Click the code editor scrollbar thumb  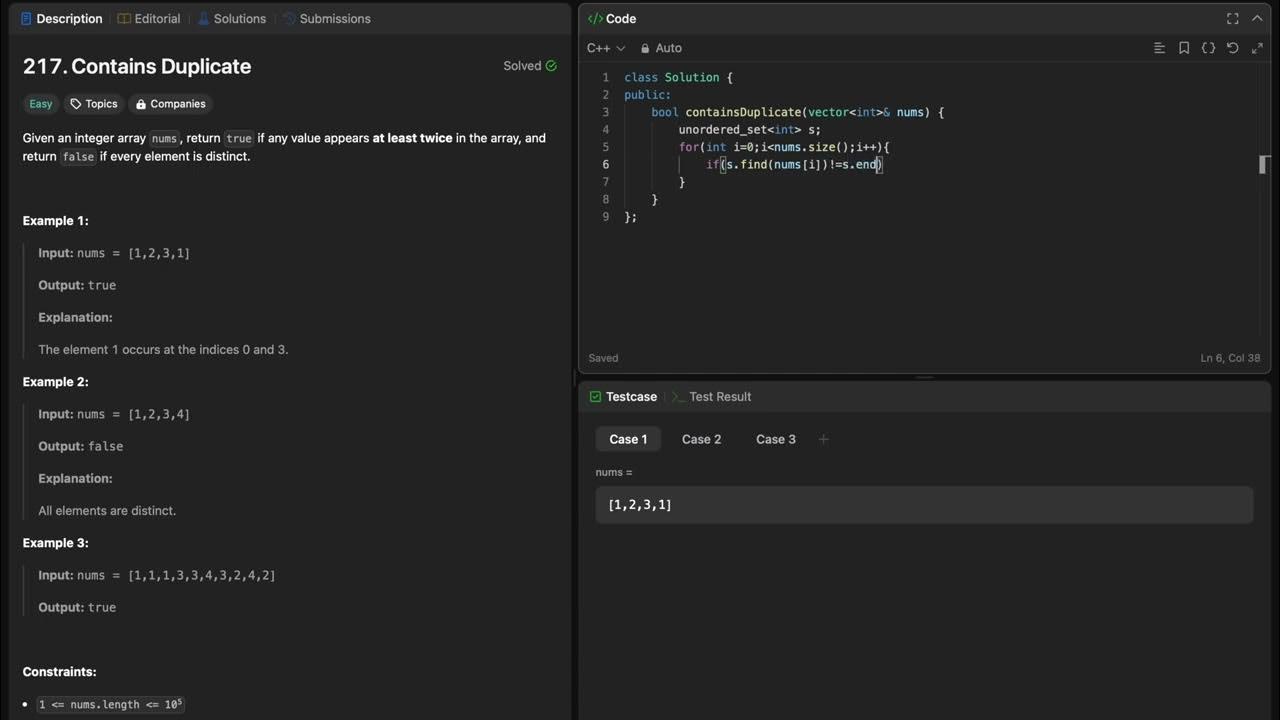click(1263, 165)
